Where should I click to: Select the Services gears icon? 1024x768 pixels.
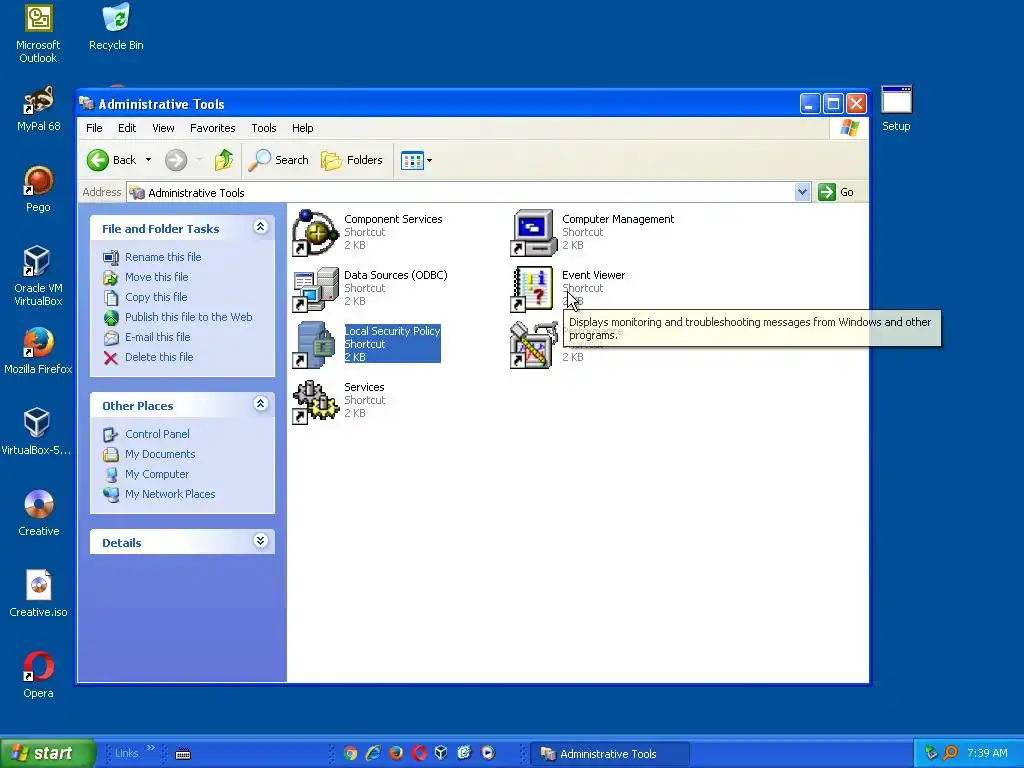click(x=315, y=402)
